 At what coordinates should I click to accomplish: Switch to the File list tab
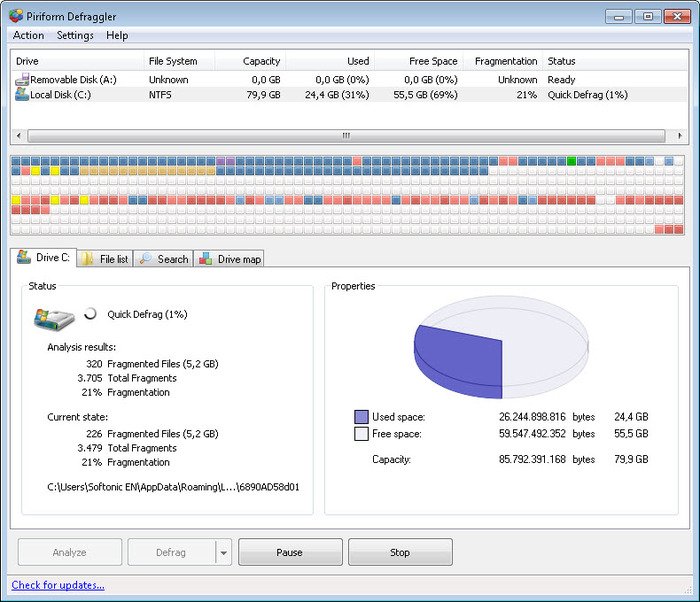pos(105,259)
